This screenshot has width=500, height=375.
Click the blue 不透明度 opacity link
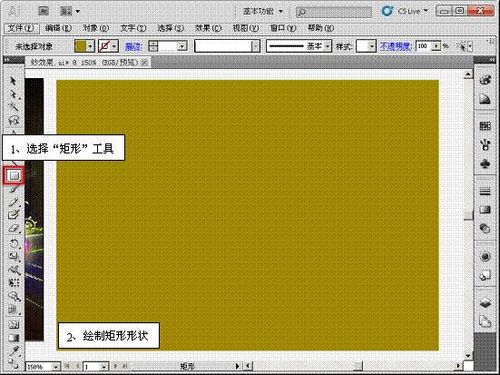(396, 46)
